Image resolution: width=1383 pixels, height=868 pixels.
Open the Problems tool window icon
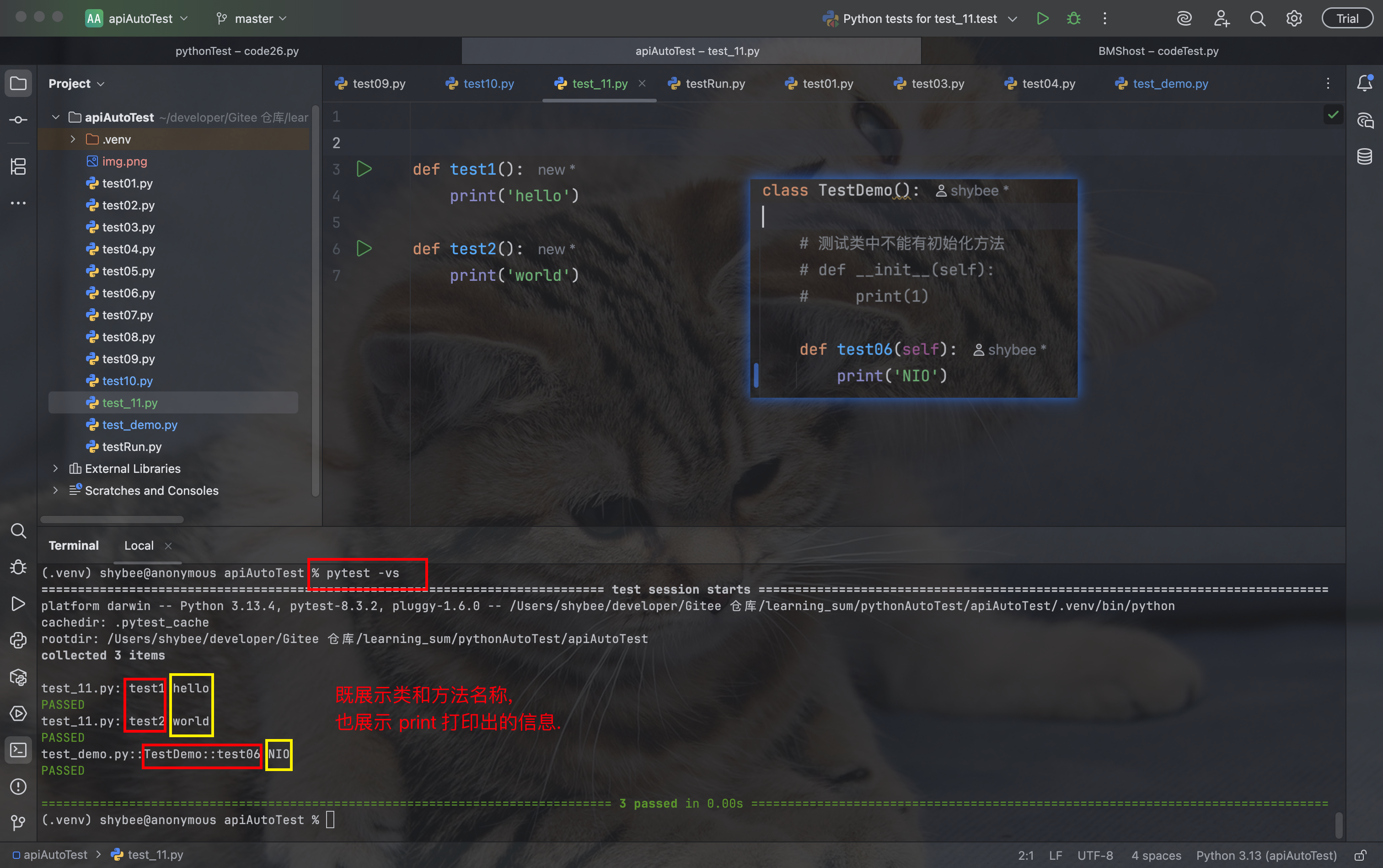tap(18, 787)
